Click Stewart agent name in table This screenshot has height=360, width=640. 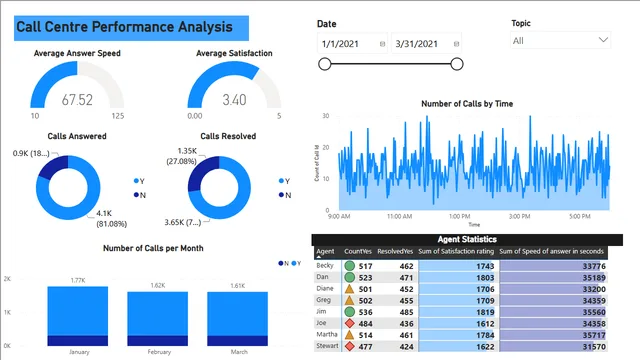(x=327, y=346)
